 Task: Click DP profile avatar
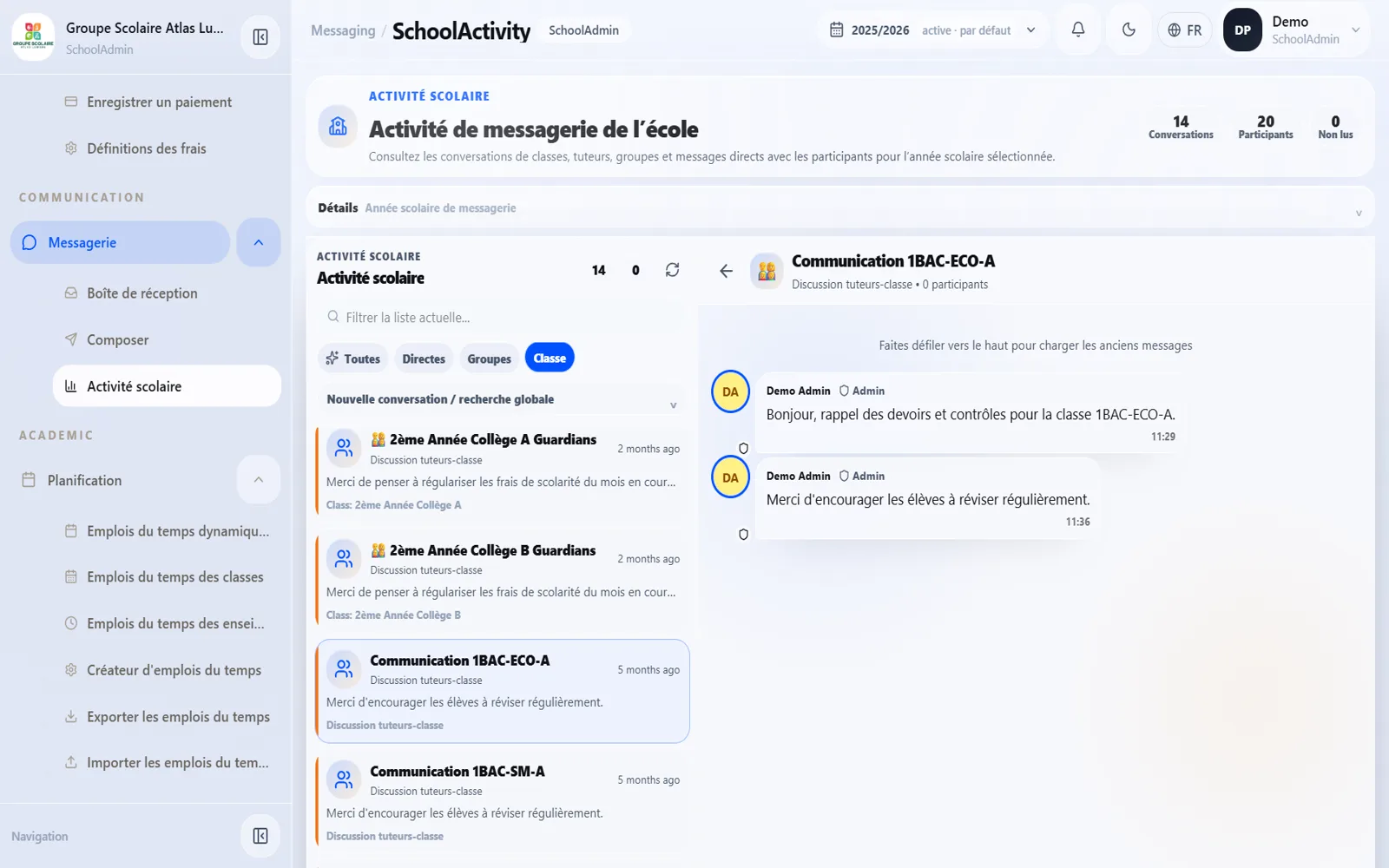tap(1242, 30)
